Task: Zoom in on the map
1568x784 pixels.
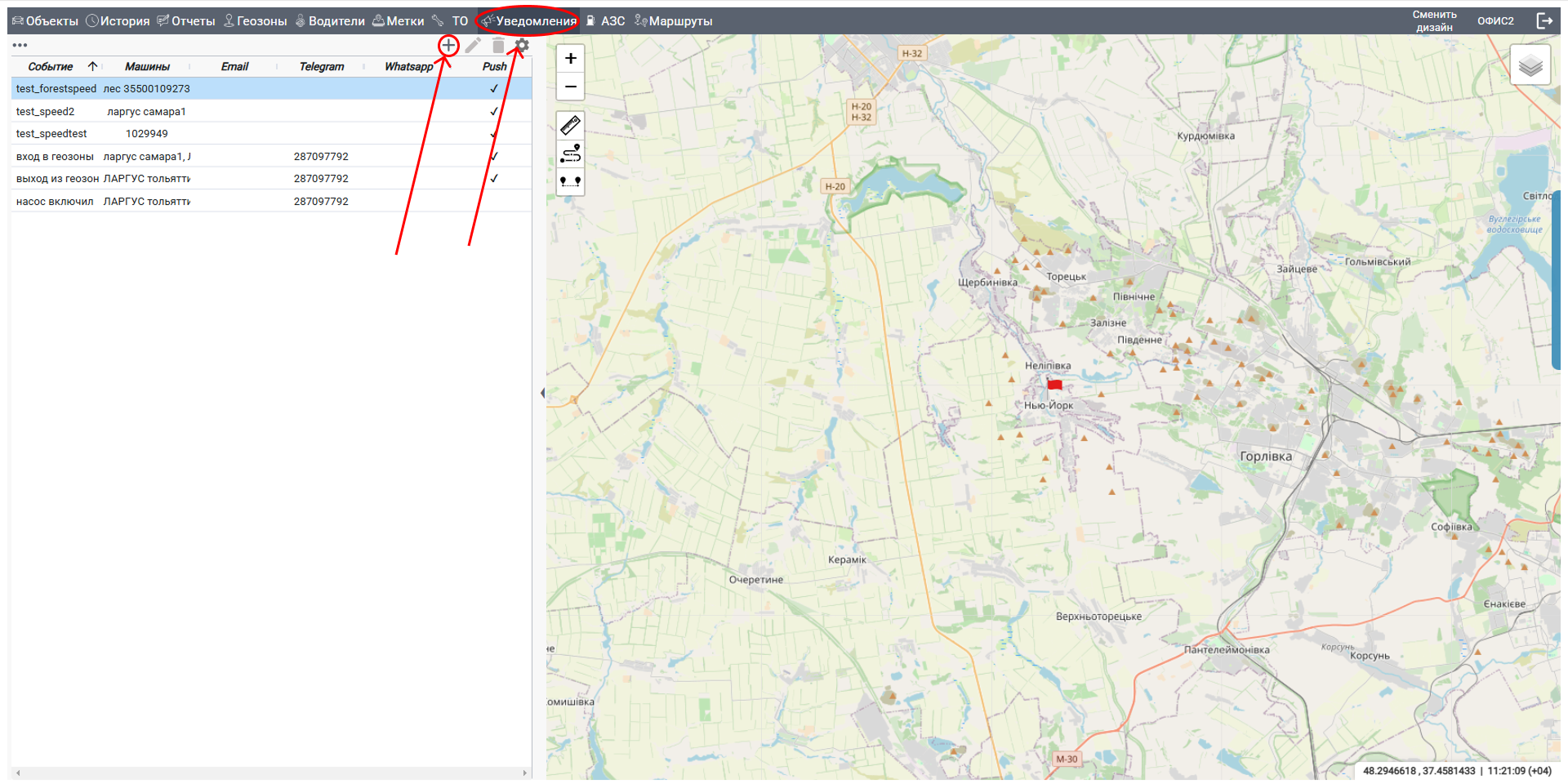Action: pyautogui.click(x=570, y=59)
